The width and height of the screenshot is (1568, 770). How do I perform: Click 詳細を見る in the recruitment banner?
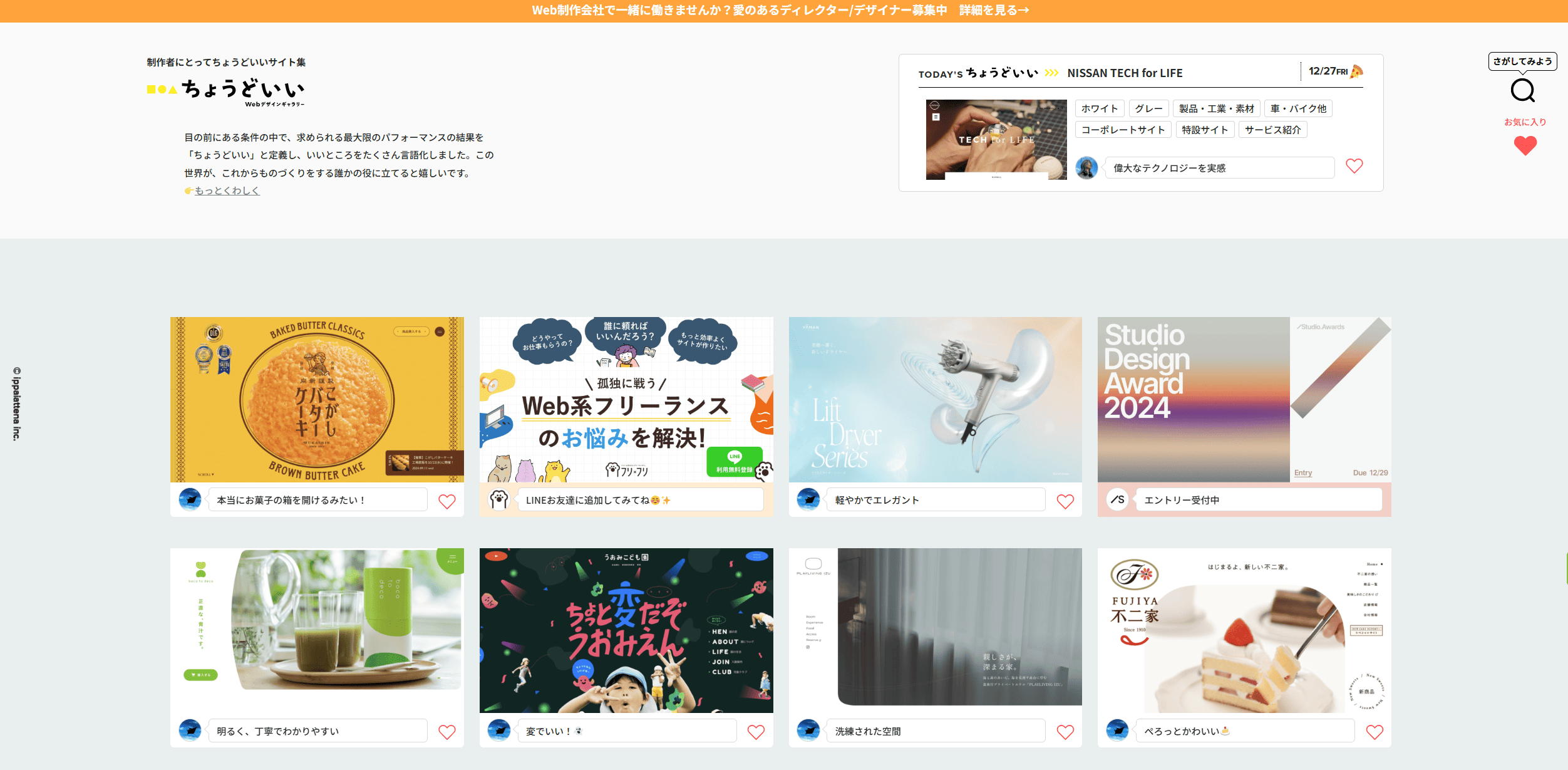(993, 9)
